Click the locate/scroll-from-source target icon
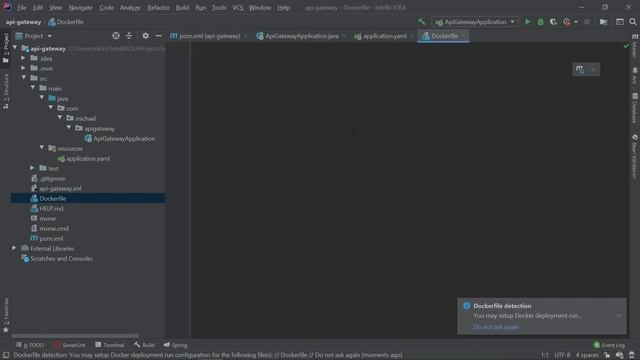Image resolution: width=640 pixels, height=360 pixels. (116, 36)
